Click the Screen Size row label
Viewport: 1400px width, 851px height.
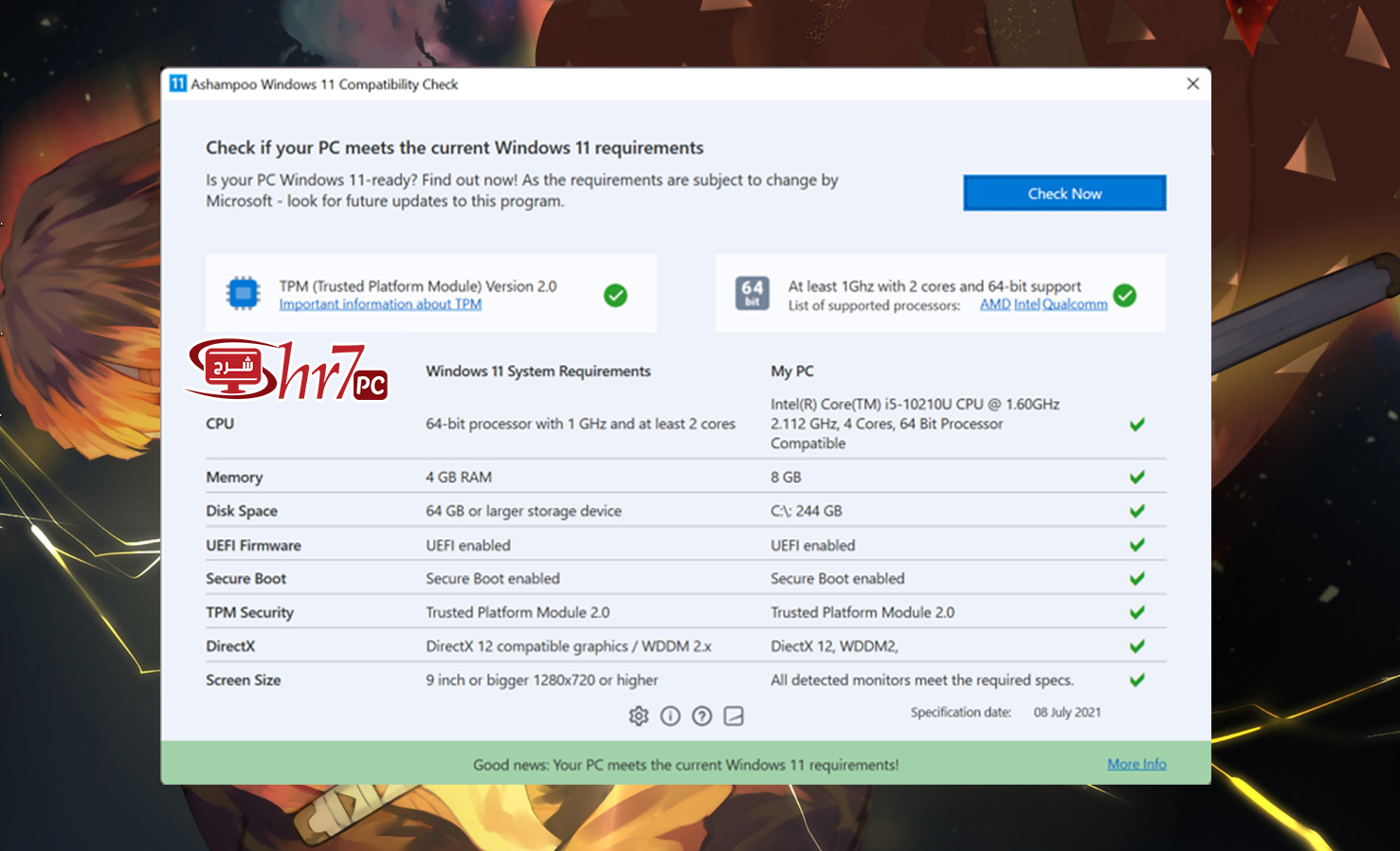(243, 679)
